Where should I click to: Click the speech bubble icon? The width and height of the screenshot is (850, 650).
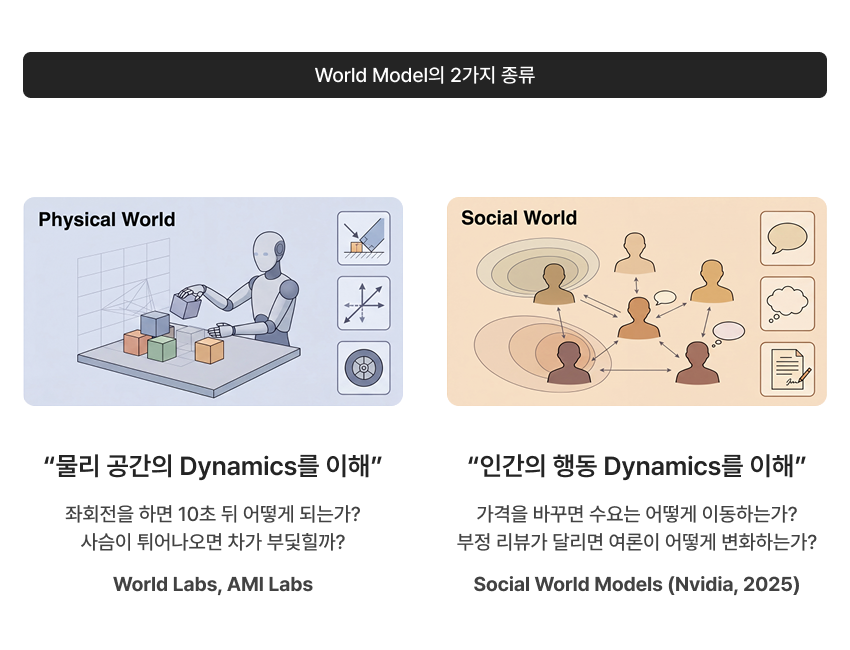[x=787, y=239]
